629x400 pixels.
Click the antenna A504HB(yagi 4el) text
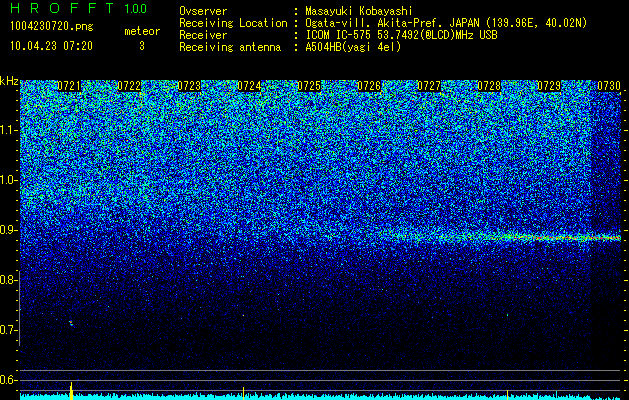click(x=353, y=47)
